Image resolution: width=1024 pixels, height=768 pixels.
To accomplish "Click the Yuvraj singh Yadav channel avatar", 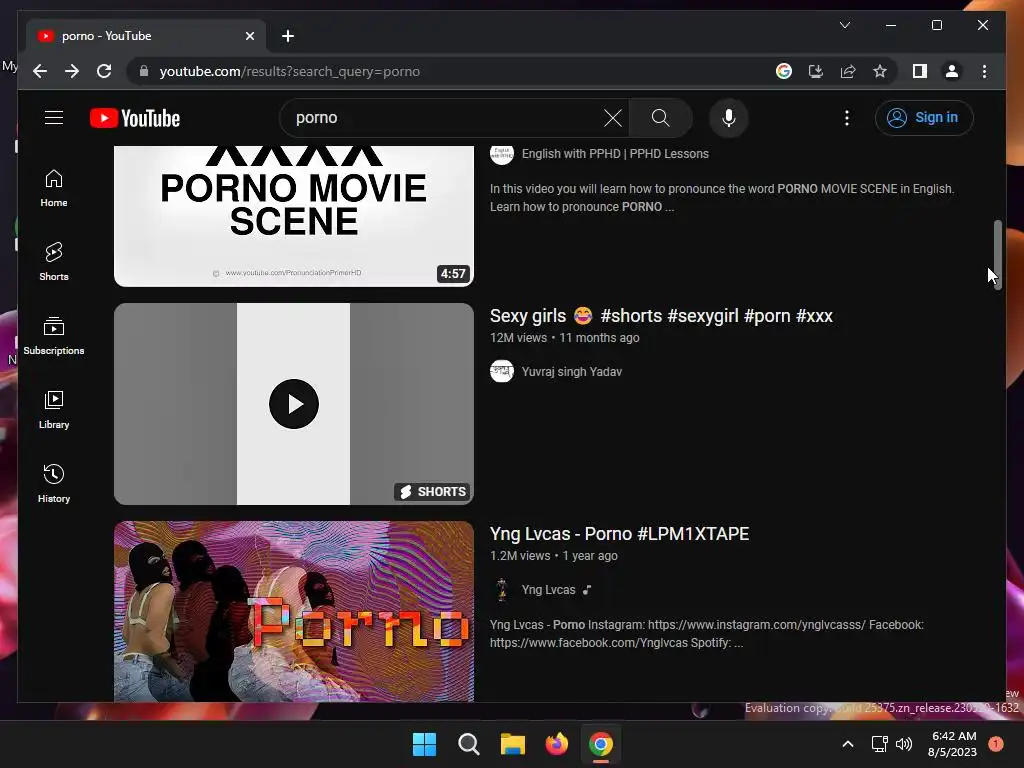I will tap(502, 371).
